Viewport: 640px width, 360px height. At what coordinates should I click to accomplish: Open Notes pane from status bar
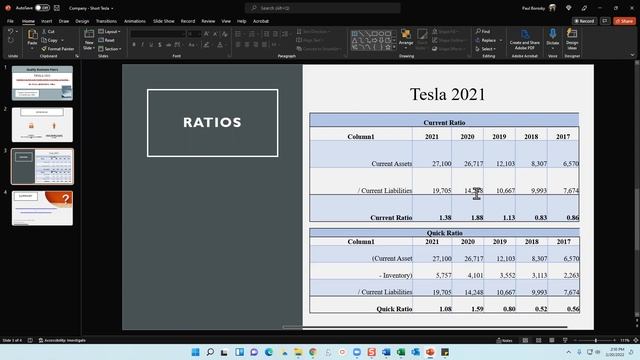pyautogui.click(x=504, y=340)
